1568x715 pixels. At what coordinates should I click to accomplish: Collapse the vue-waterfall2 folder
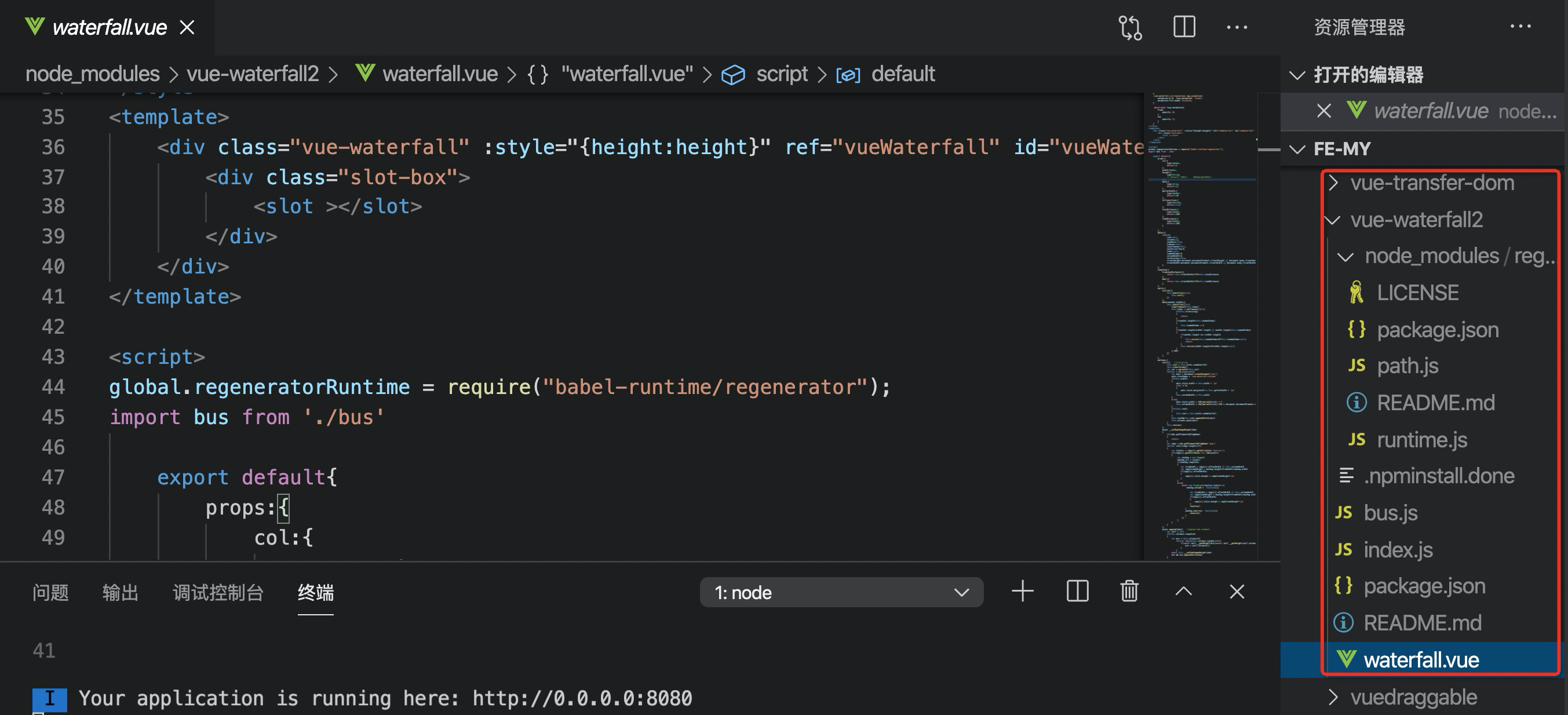(x=1416, y=220)
